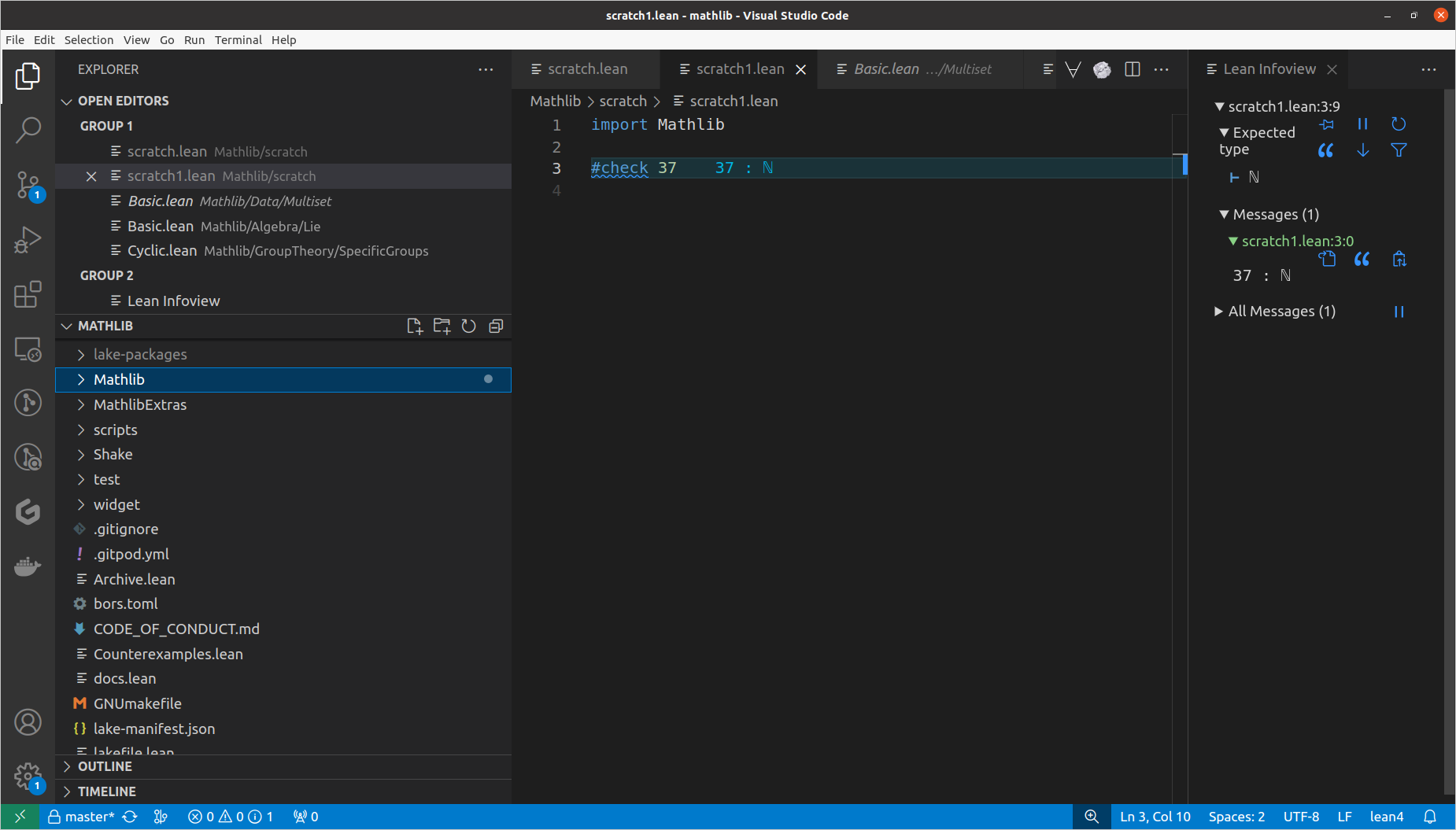Open the Selection menu
The width and height of the screenshot is (1456, 830).
click(x=89, y=40)
